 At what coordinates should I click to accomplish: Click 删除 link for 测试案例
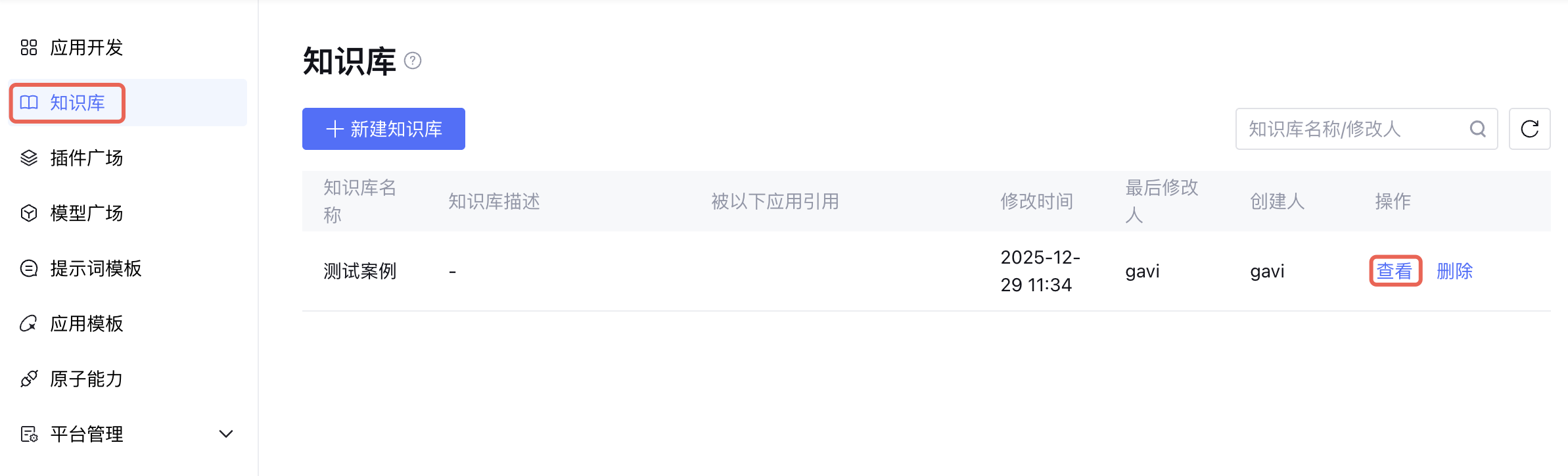point(1455,271)
